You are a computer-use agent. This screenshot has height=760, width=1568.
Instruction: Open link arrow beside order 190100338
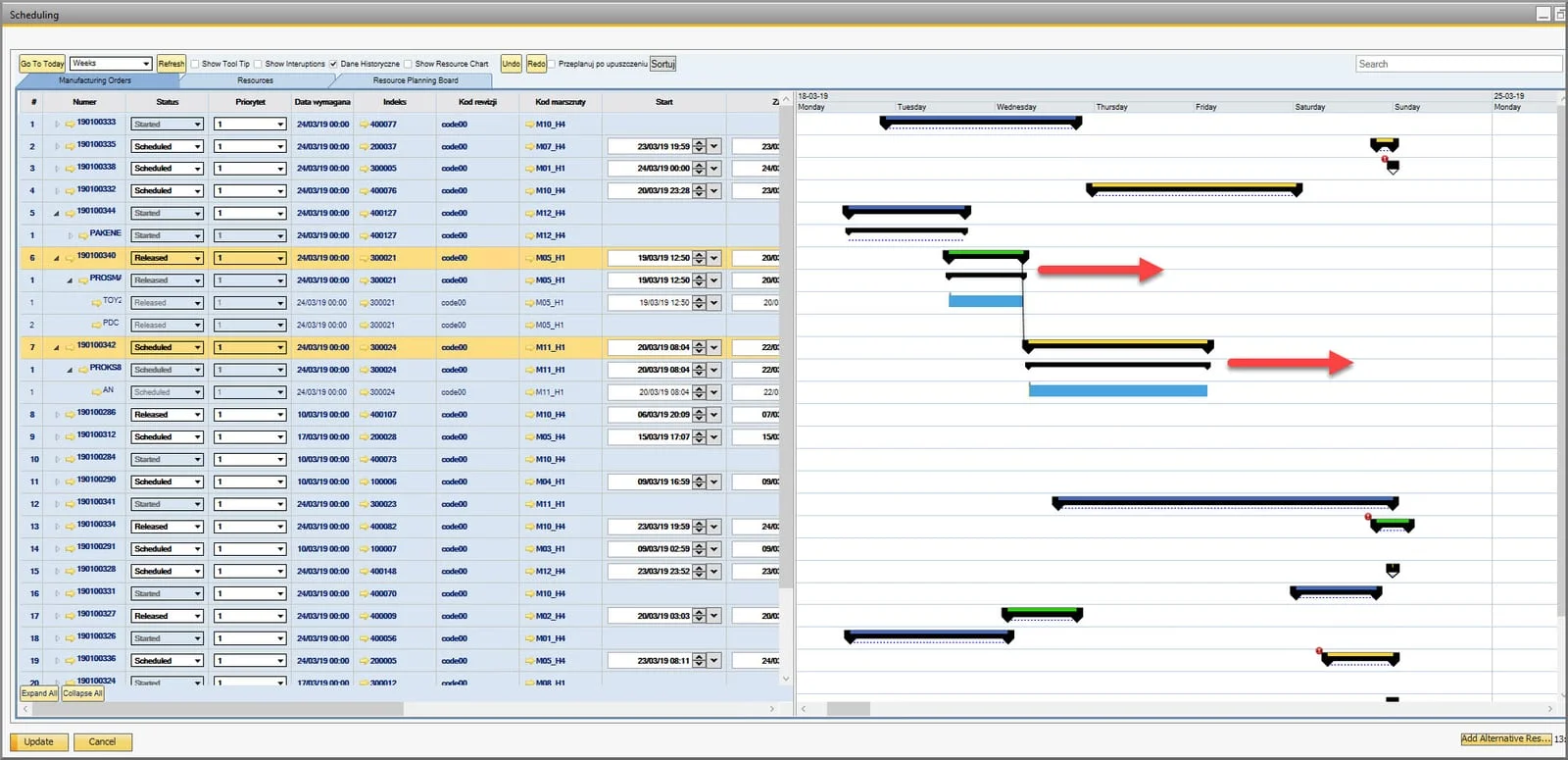coord(71,169)
